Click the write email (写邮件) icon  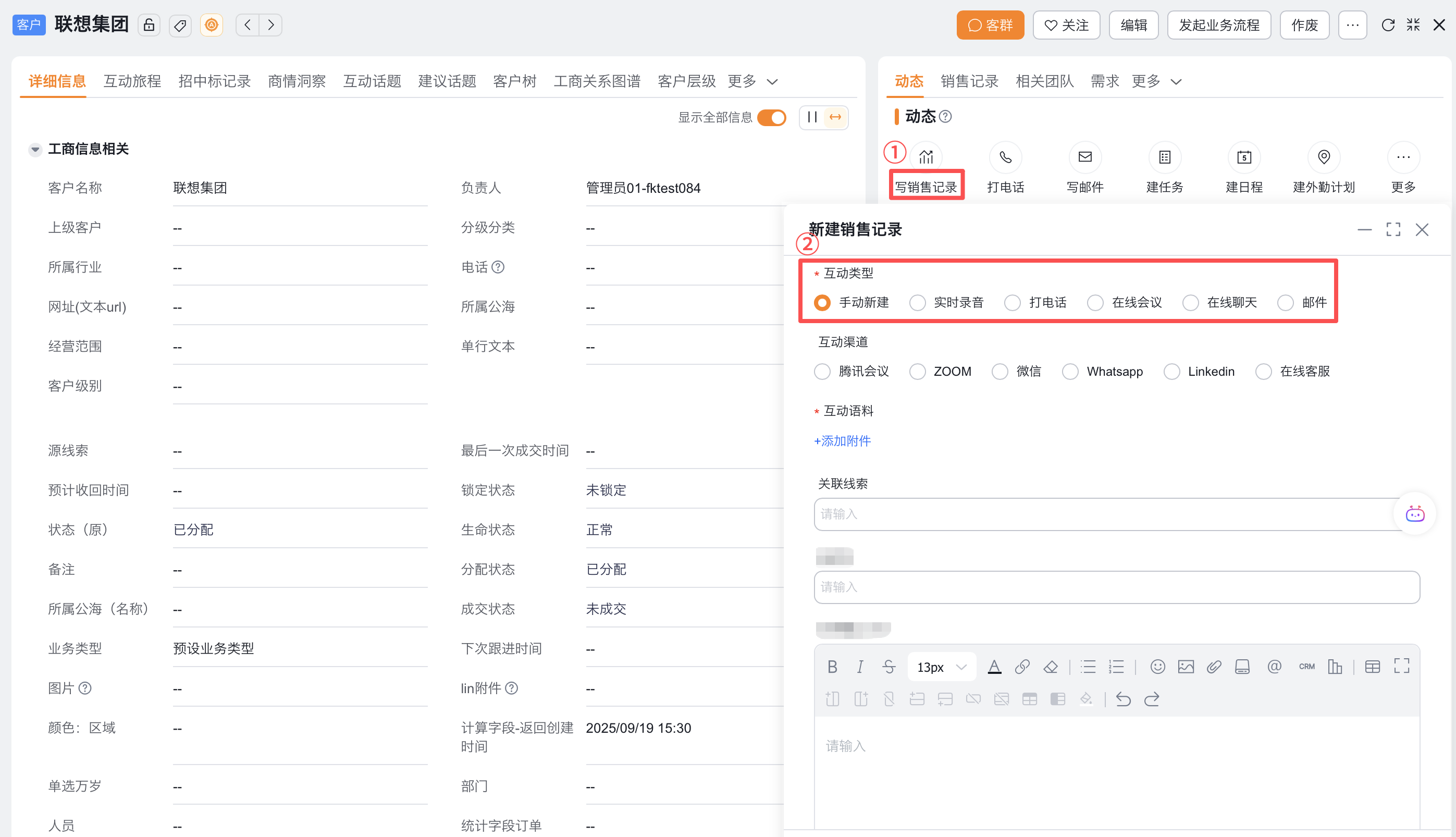click(1084, 157)
